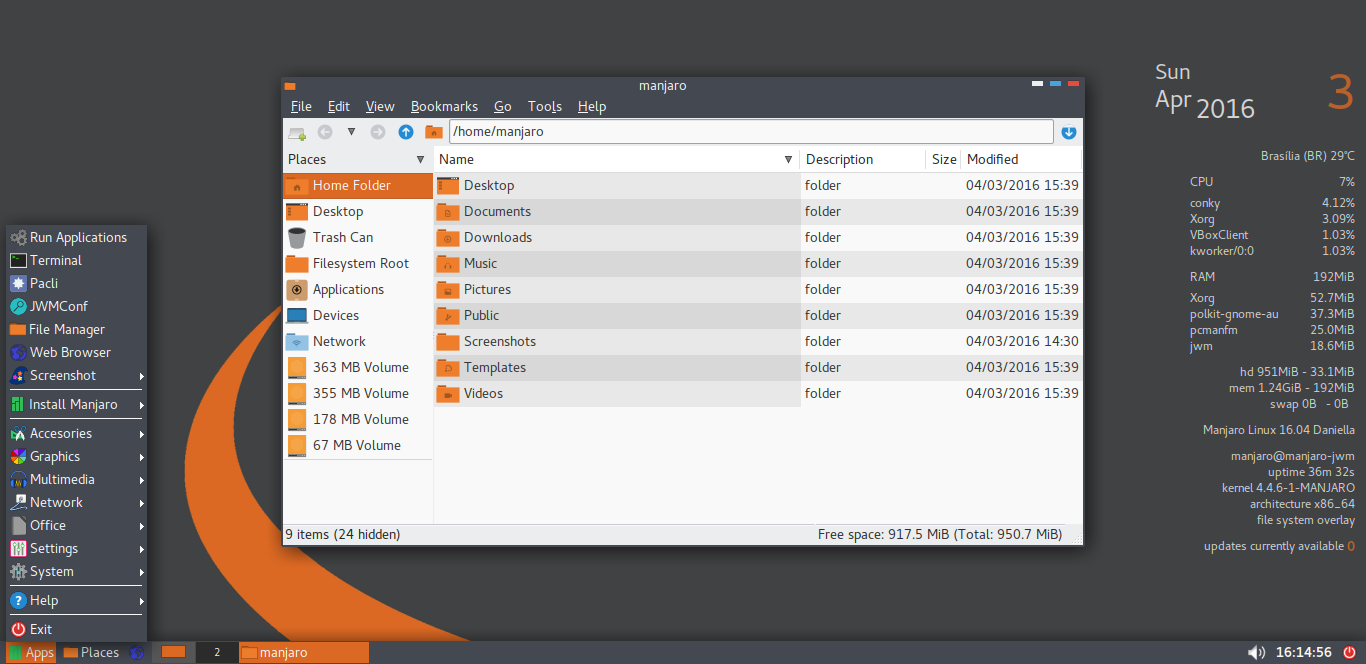Viewport: 1366px width, 664px height.
Task: Click the Places button in the taskbar
Action: [91, 653]
